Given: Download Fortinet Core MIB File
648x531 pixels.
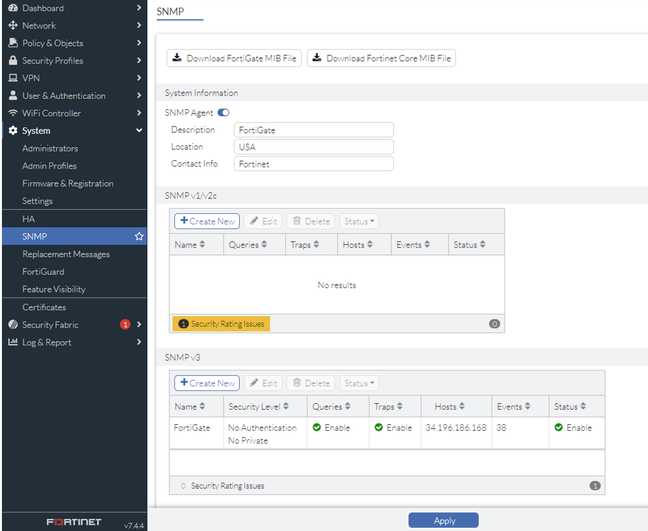Looking at the screenshot, I should pos(381,58).
